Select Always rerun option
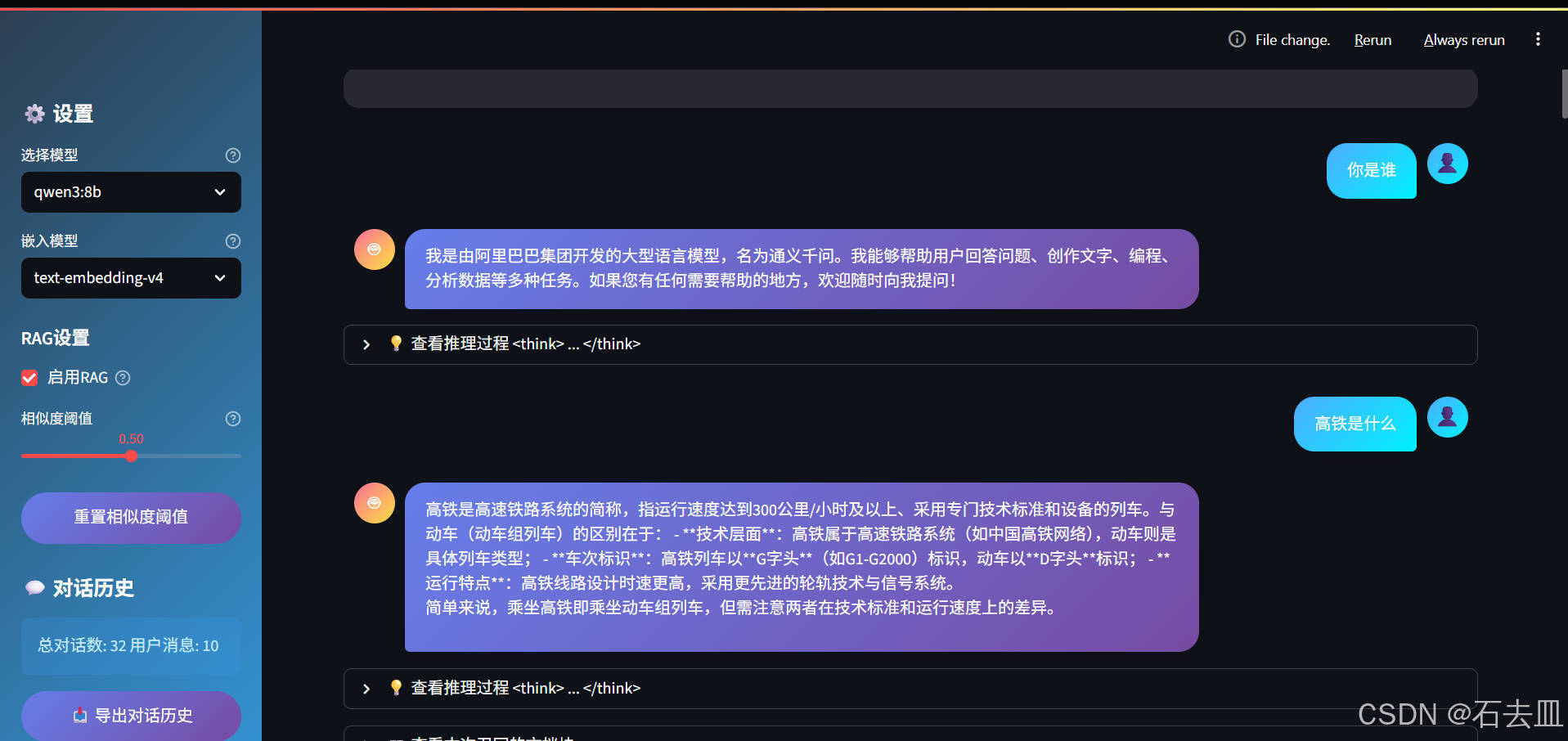Viewport: 1568px width, 741px height. (x=1463, y=39)
